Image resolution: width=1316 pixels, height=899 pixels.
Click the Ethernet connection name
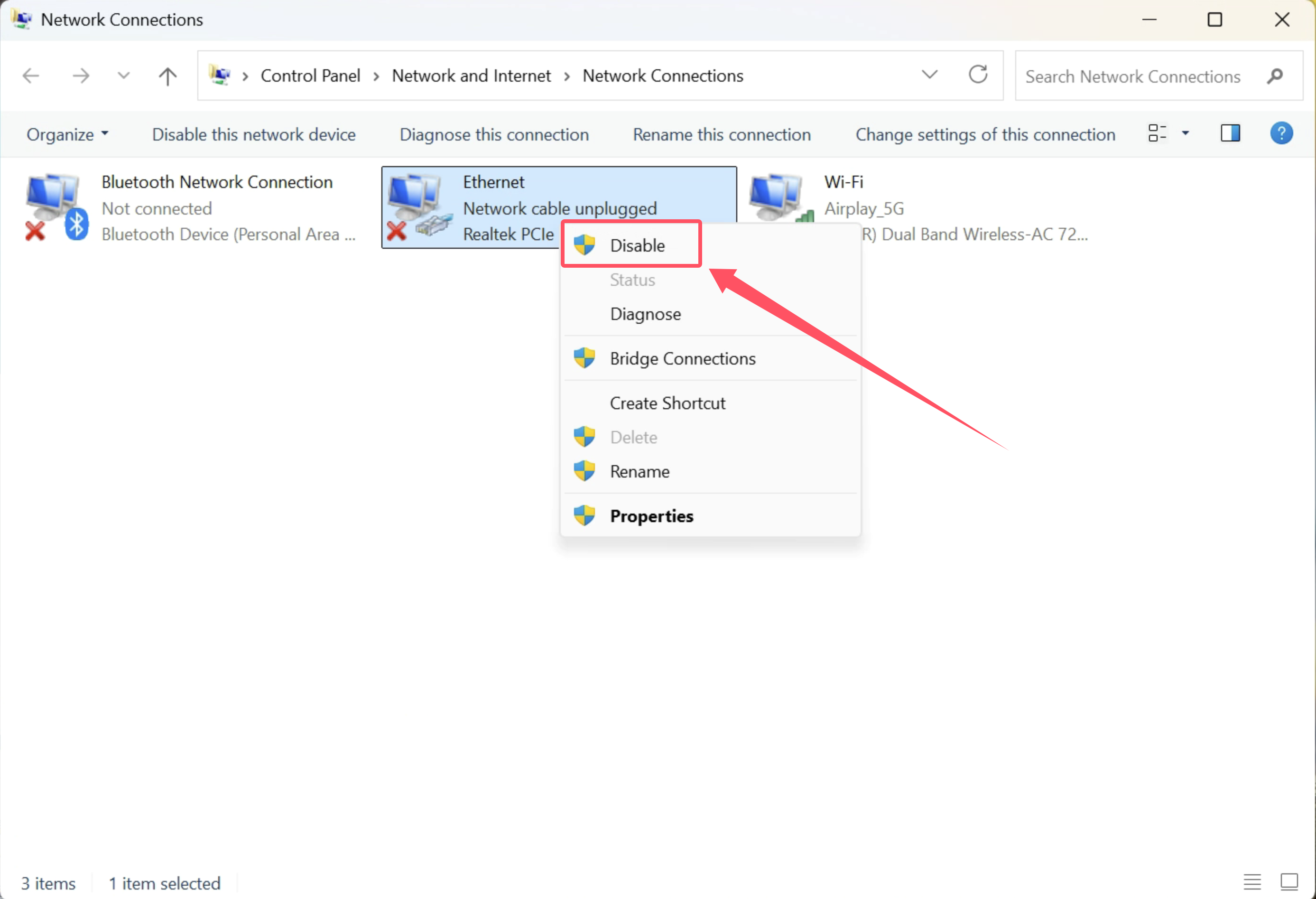pos(493,182)
